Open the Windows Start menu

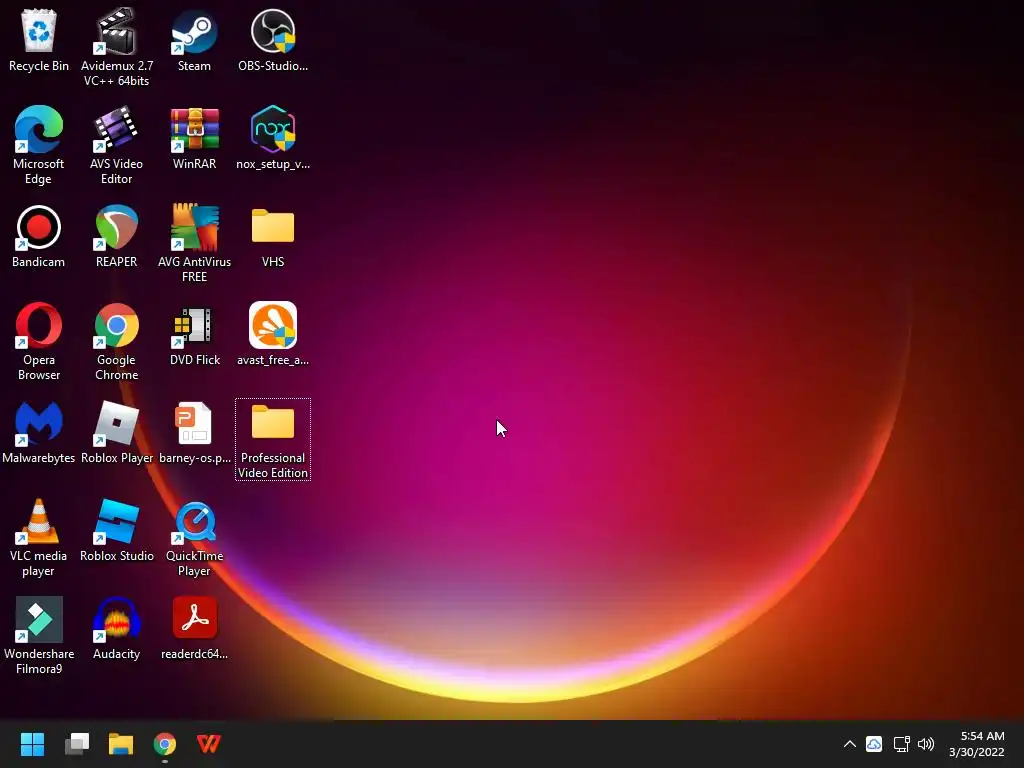coord(32,744)
